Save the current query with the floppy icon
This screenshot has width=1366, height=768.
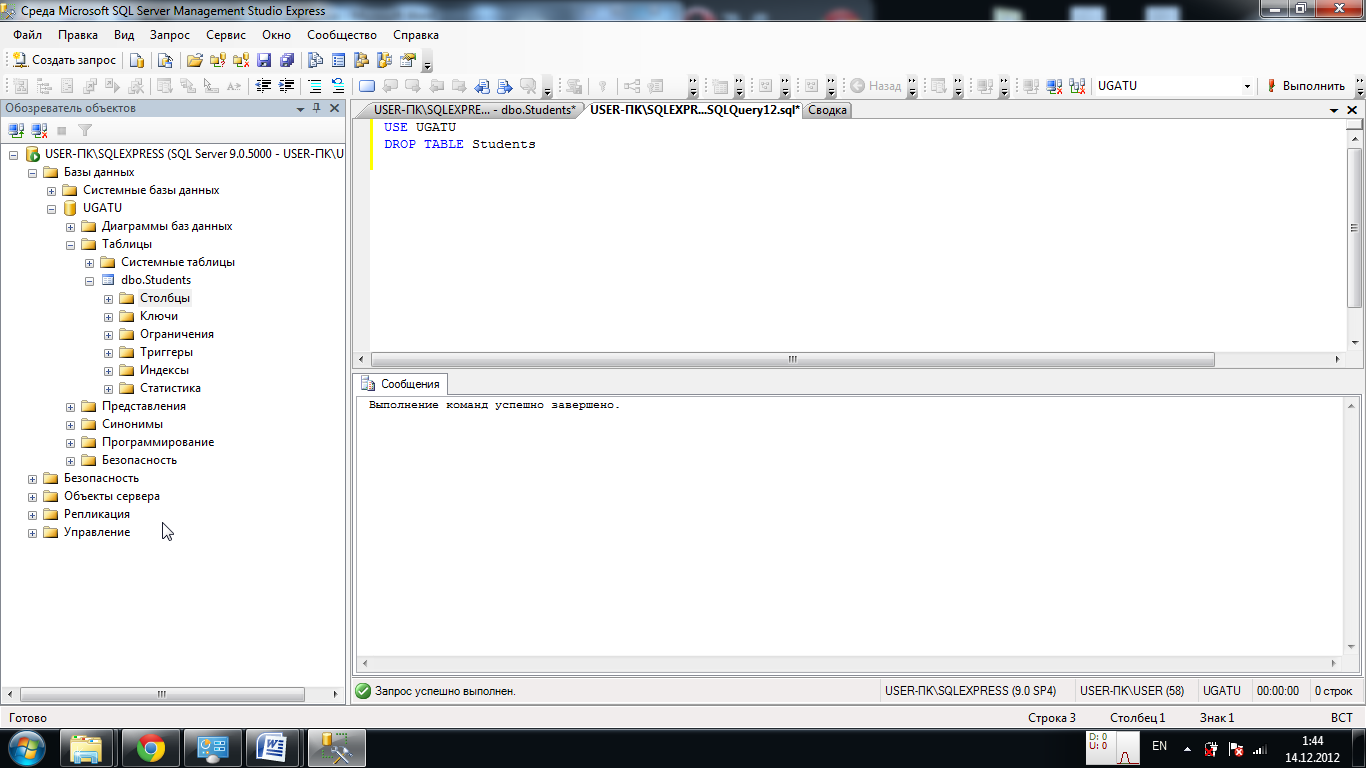pos(264,60)
